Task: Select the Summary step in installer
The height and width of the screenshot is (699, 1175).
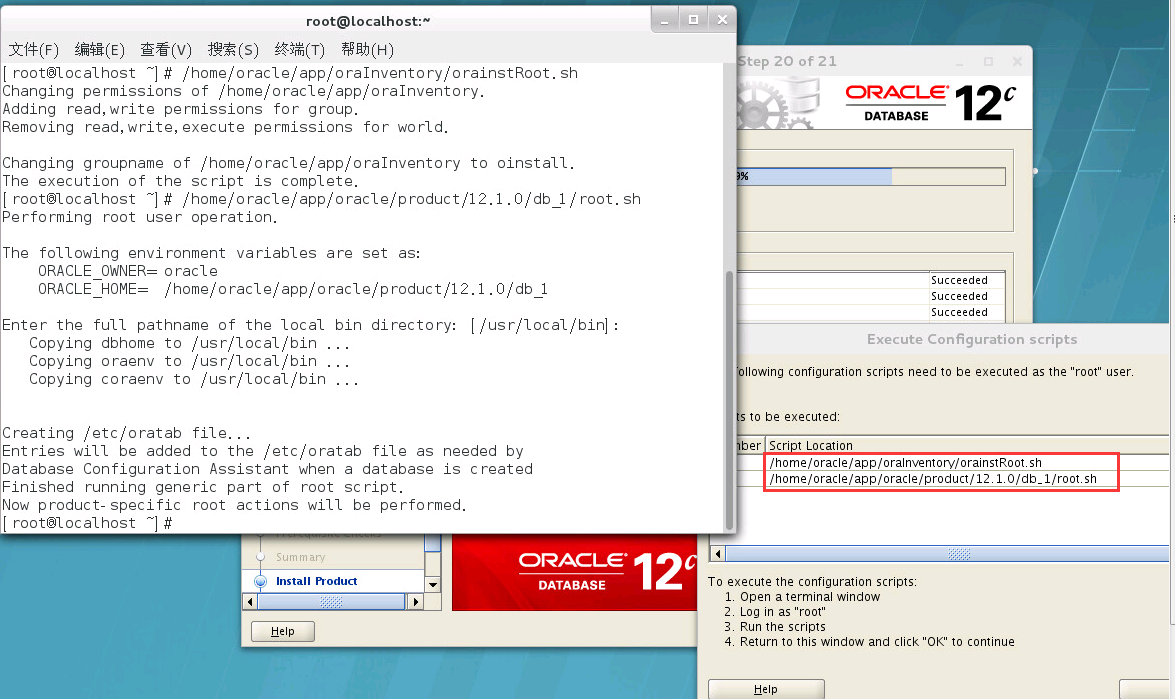Action: pos(300,557)
